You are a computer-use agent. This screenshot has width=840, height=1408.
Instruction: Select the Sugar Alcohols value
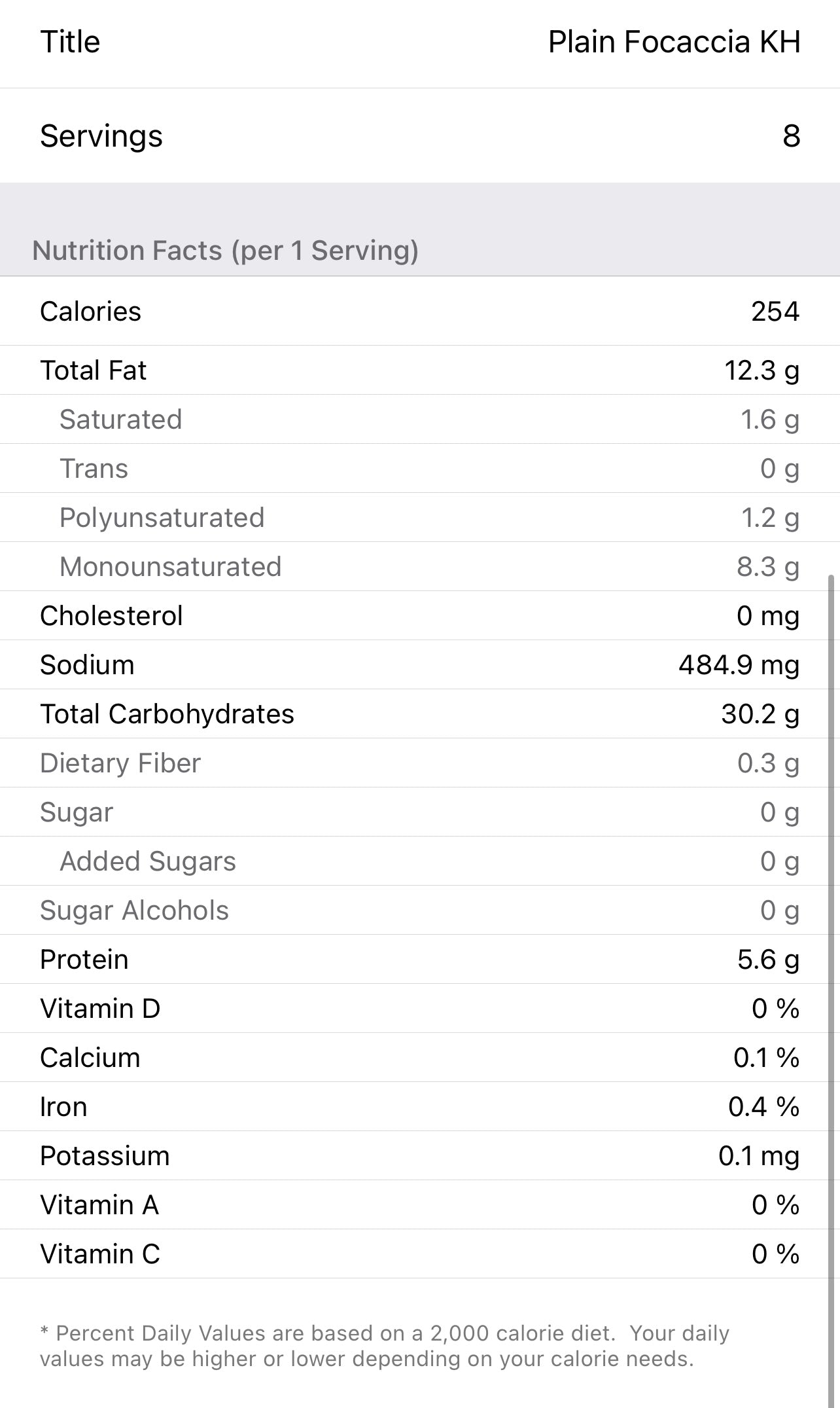pyautogui.click(x=779, y=911)
